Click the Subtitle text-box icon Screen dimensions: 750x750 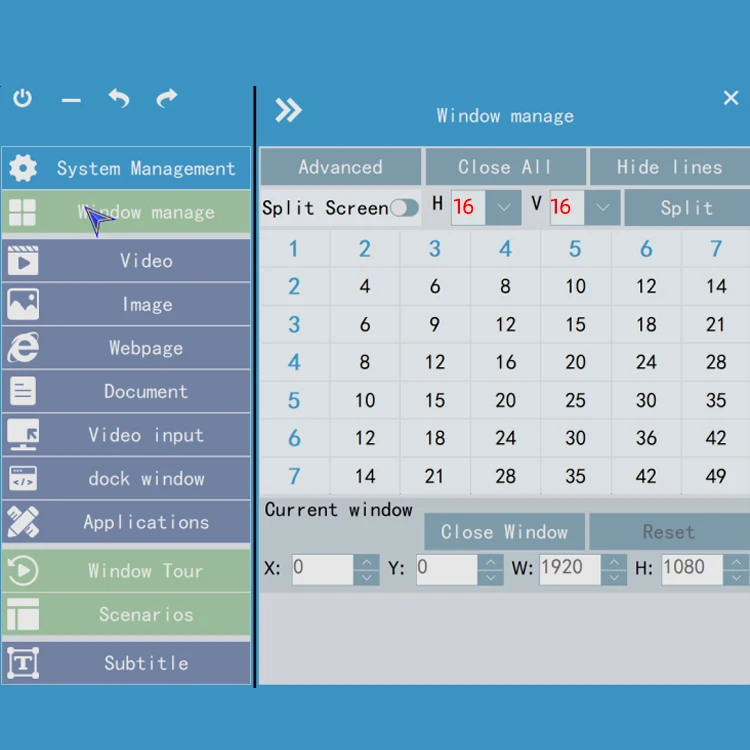click(x=23, y=663)
